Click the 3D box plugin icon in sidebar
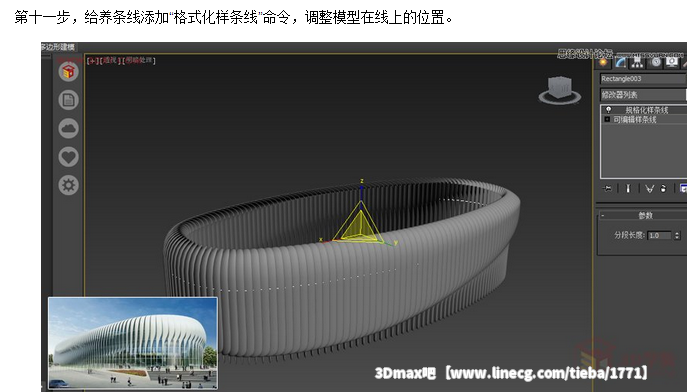This screenshot has height=392, width=687. 68,71
